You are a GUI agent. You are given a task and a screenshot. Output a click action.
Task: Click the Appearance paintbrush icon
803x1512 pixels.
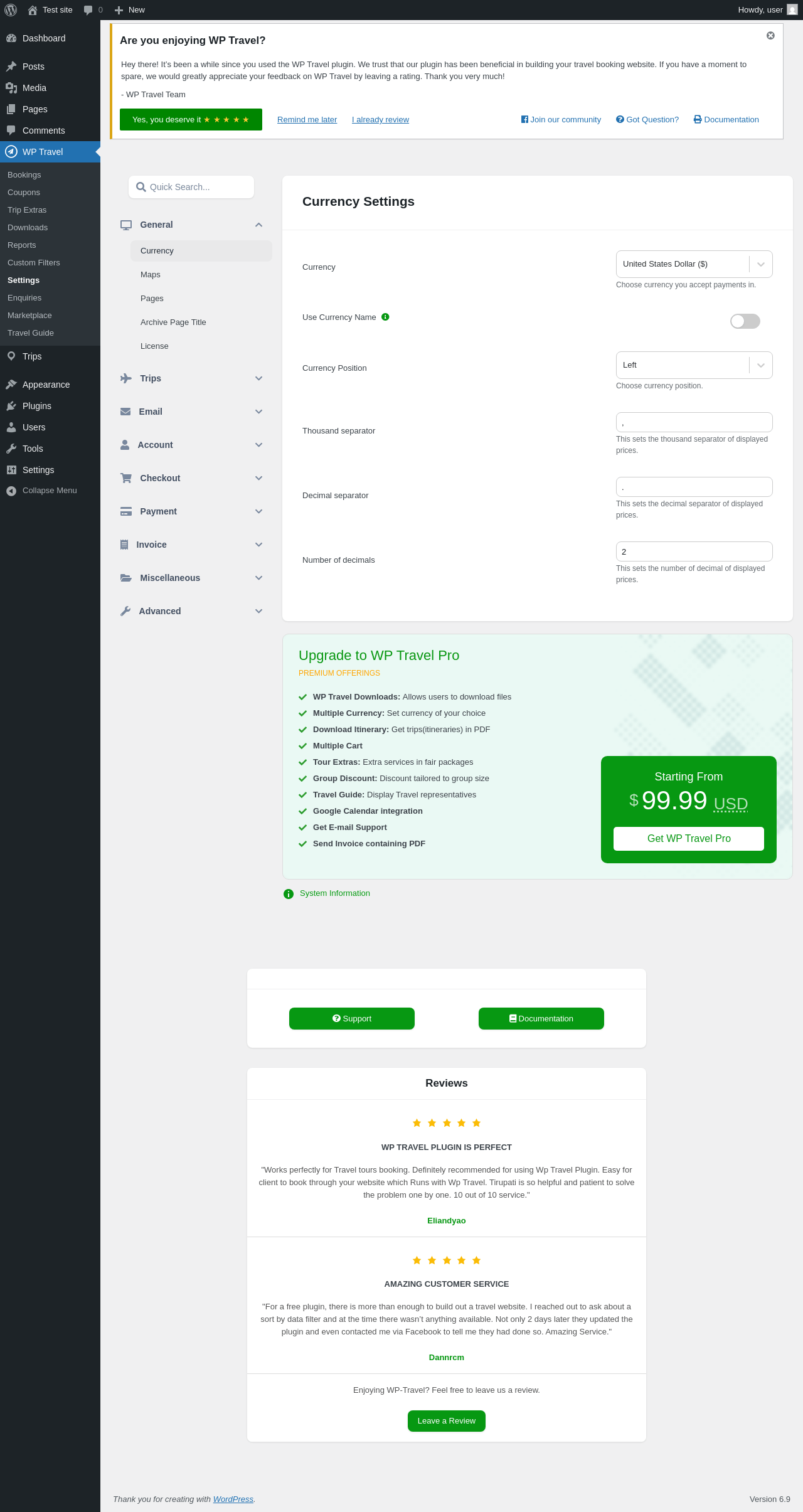click(x=11, y=385)
